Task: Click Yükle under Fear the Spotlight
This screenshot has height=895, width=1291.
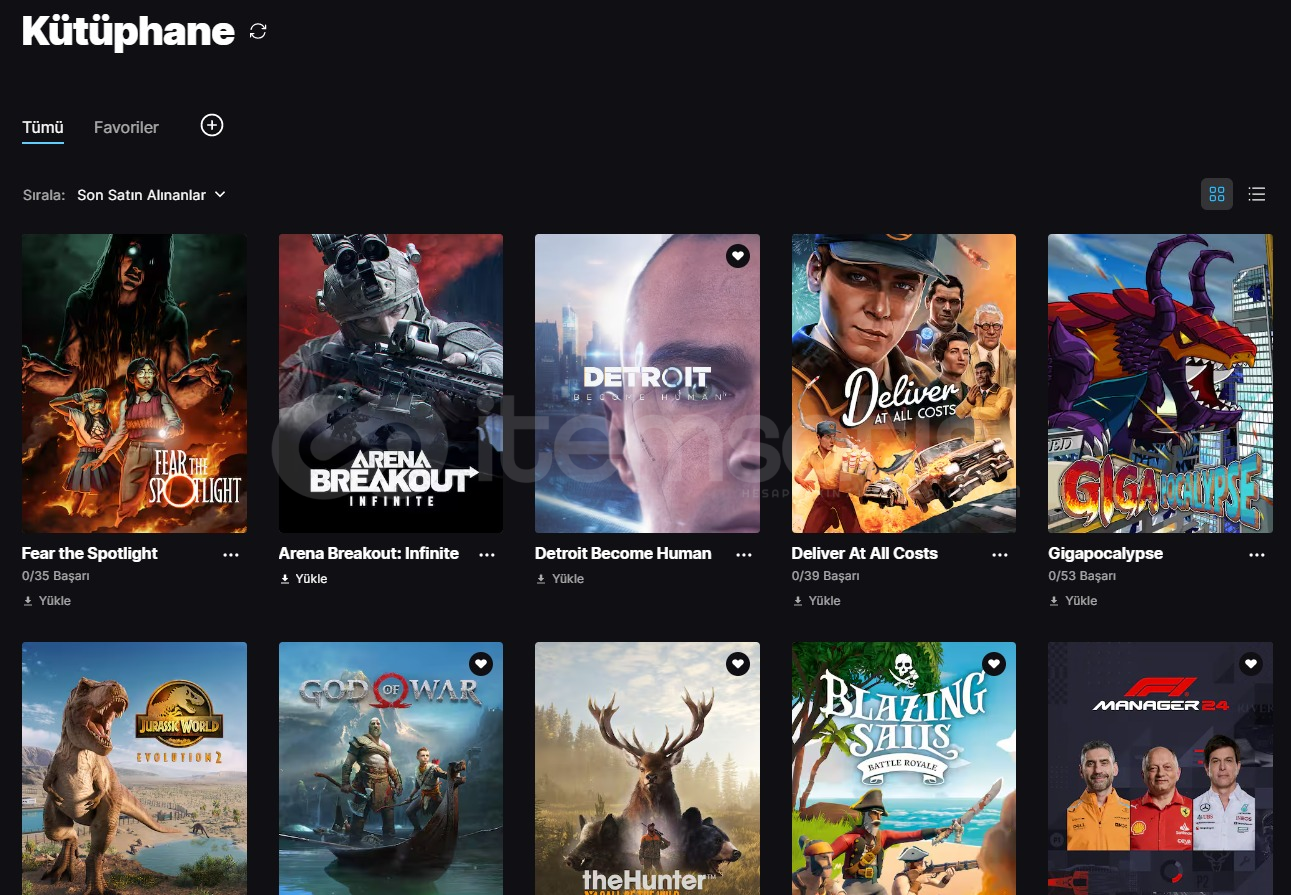Action: point(47,601)
